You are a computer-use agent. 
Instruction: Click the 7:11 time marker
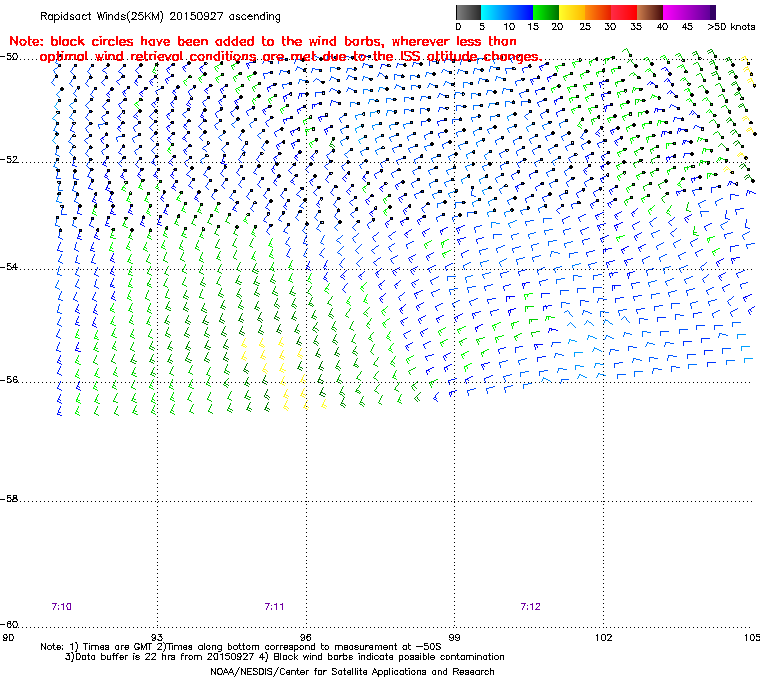[x=274, y=607]
